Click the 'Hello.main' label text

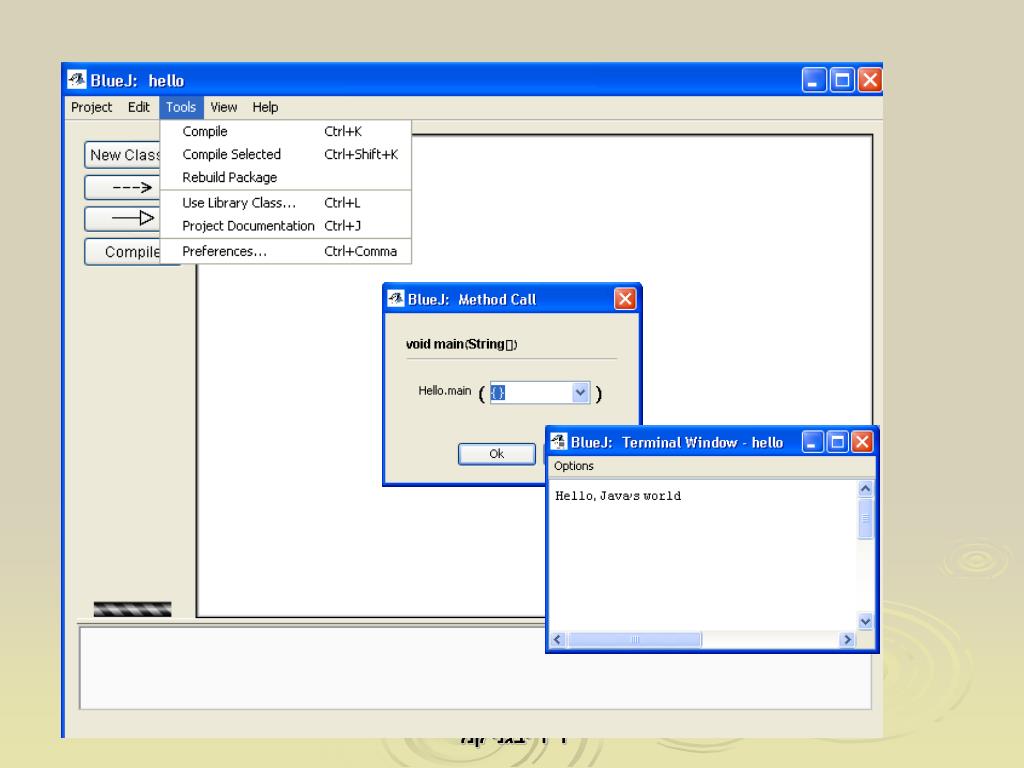click(444, 391)
